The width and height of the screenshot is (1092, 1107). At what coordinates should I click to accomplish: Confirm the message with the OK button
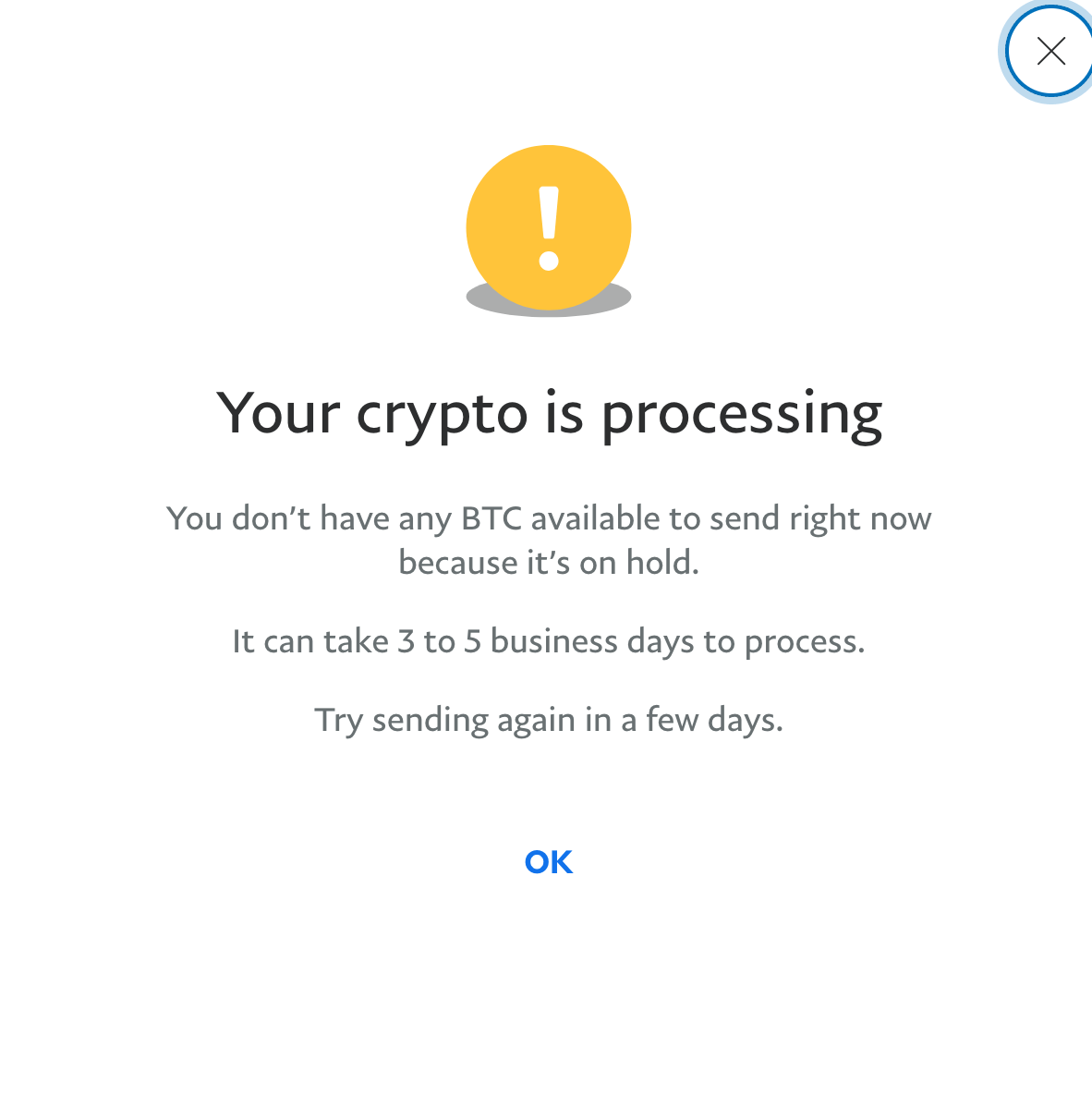[549, 862]
